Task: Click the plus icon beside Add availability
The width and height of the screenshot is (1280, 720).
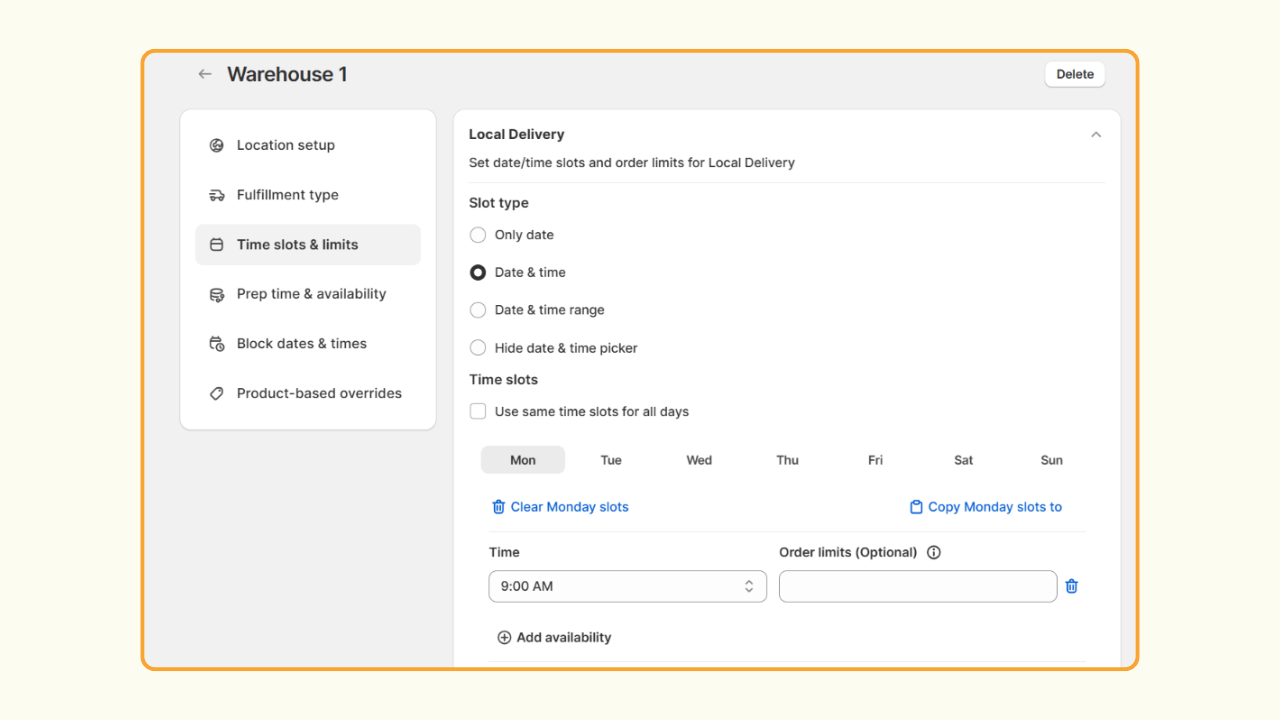Action: (504, 637)
